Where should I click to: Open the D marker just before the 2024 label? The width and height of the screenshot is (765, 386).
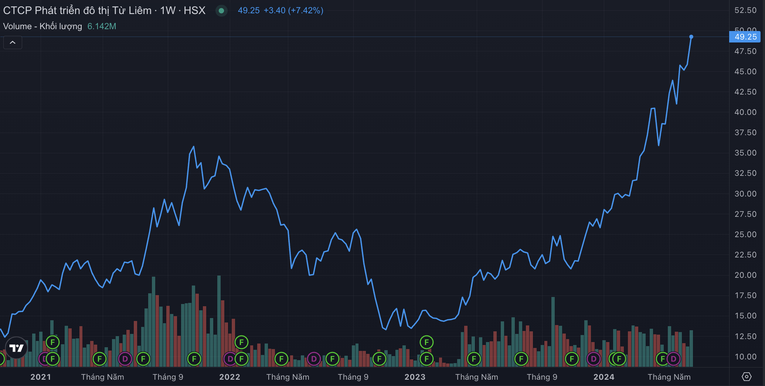[593, 359]
